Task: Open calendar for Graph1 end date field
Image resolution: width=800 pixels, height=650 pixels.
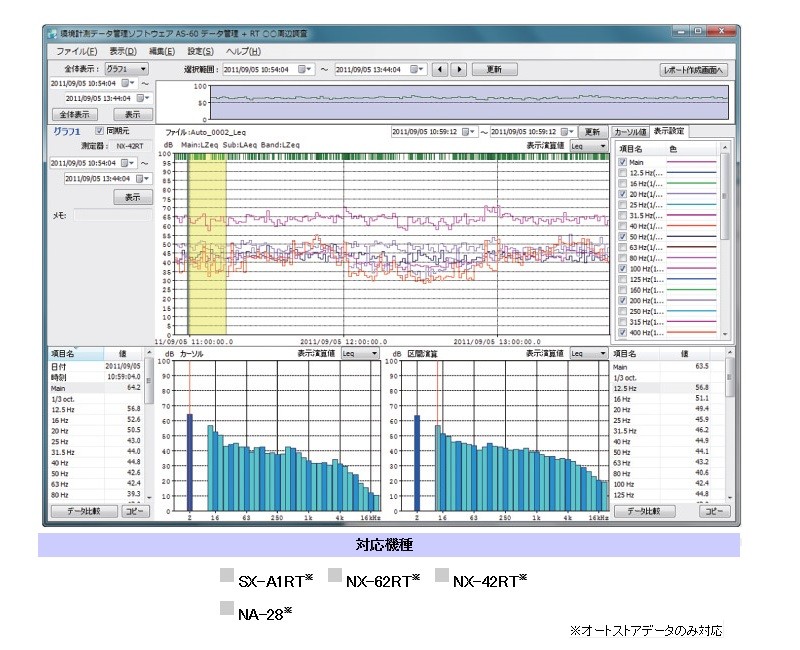Action: tap(143, 179)
